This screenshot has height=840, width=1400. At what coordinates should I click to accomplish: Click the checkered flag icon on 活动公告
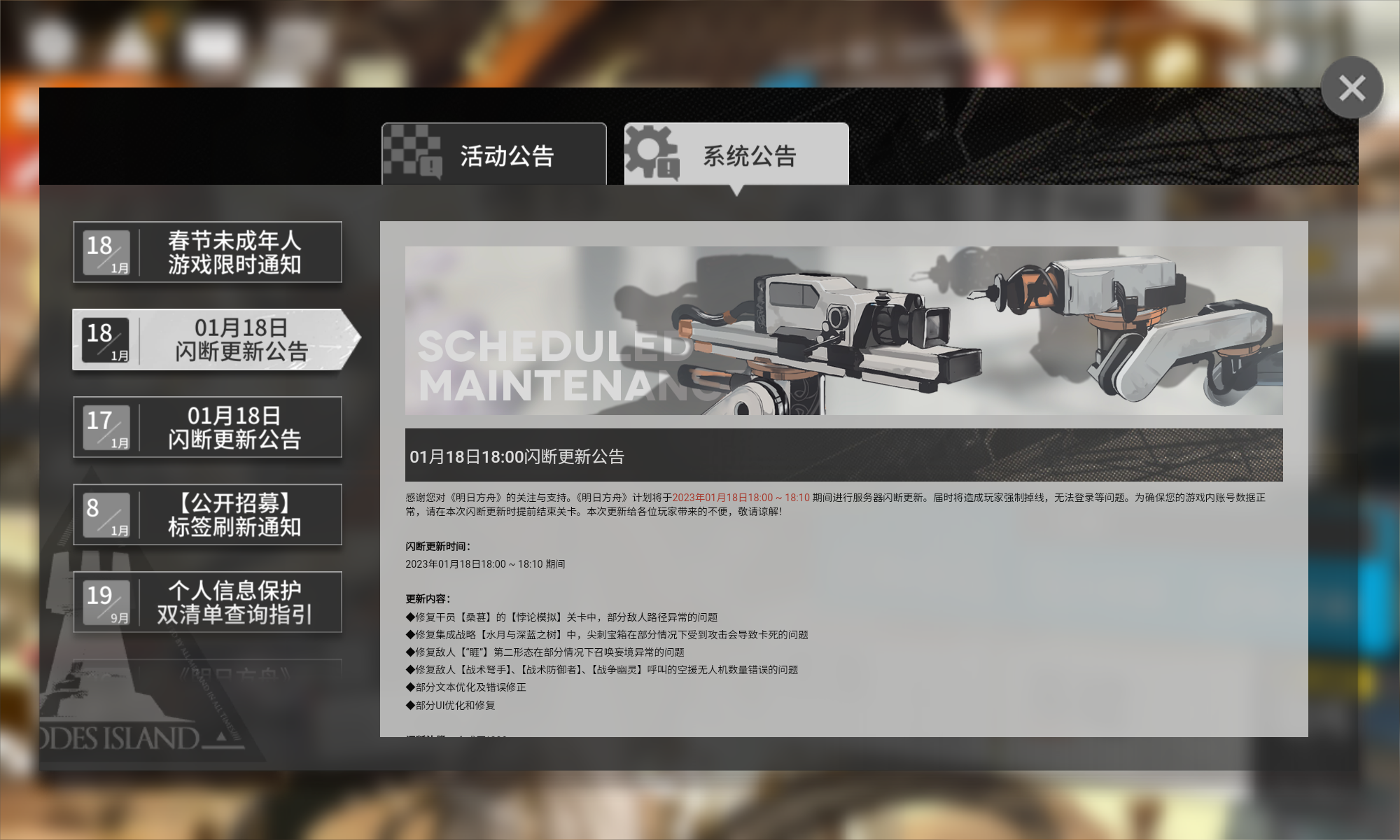click(x=413, y=153)
